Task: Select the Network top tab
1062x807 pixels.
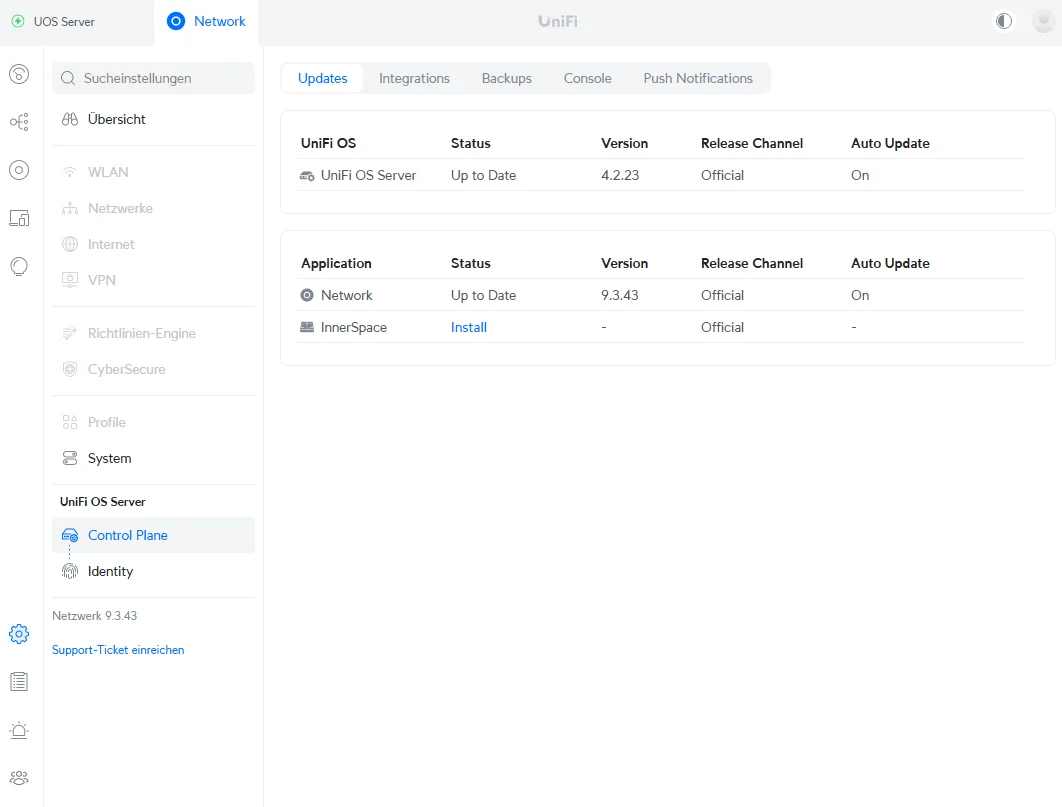Action: (206, 22)
